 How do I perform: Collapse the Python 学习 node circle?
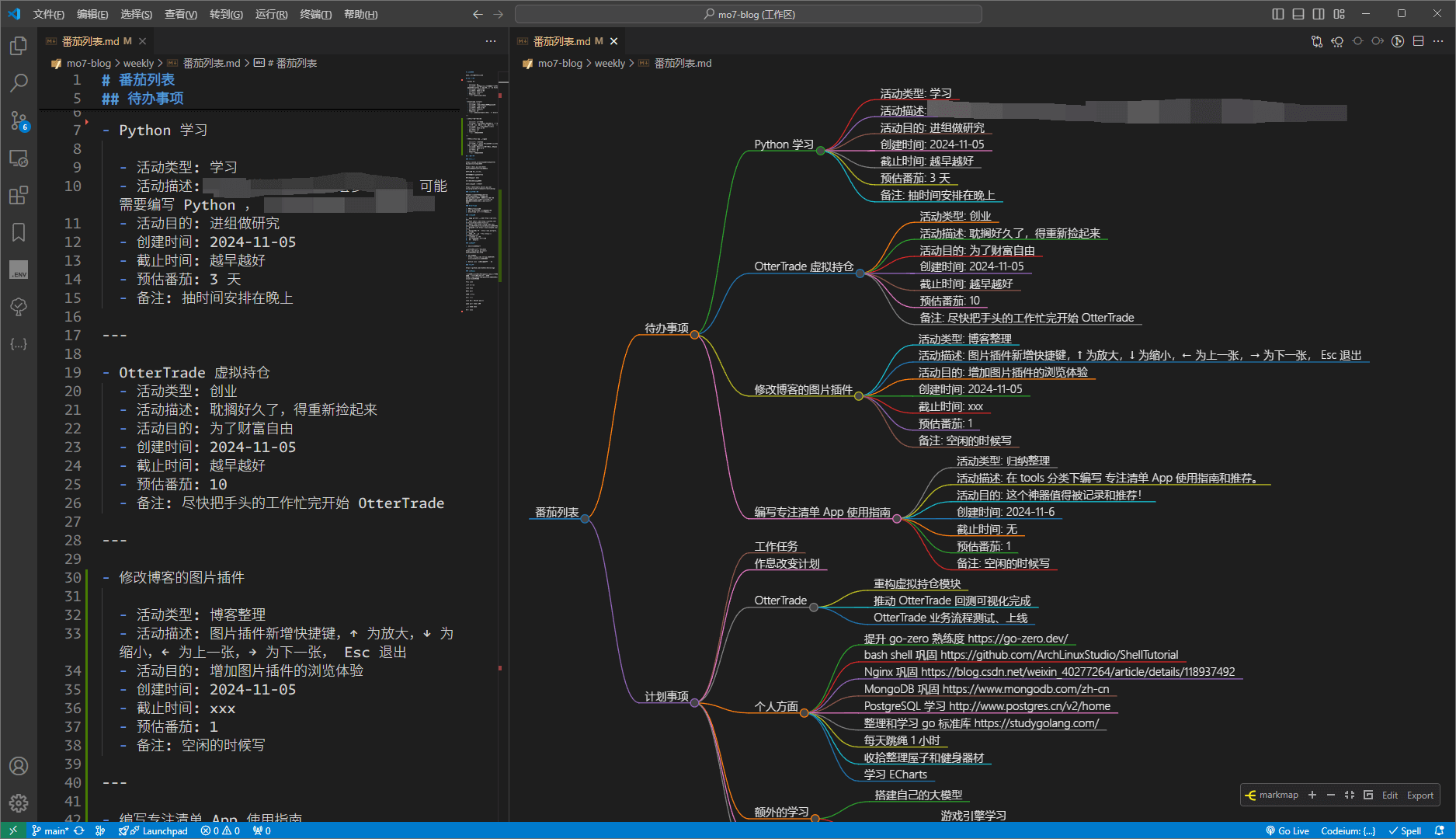(820, 151)
